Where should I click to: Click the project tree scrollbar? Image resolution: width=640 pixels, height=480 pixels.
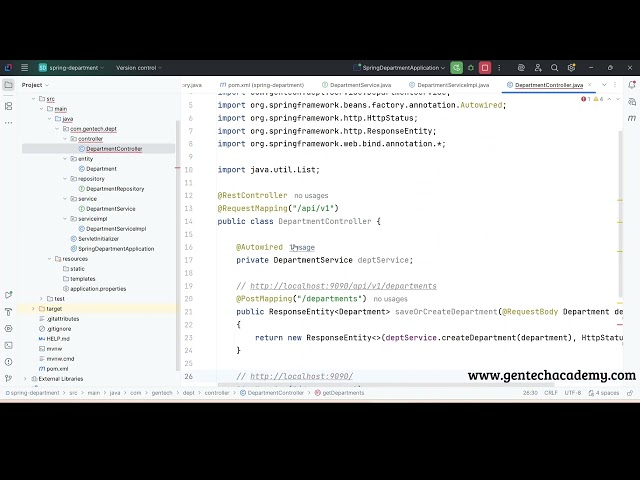(178, 245)
